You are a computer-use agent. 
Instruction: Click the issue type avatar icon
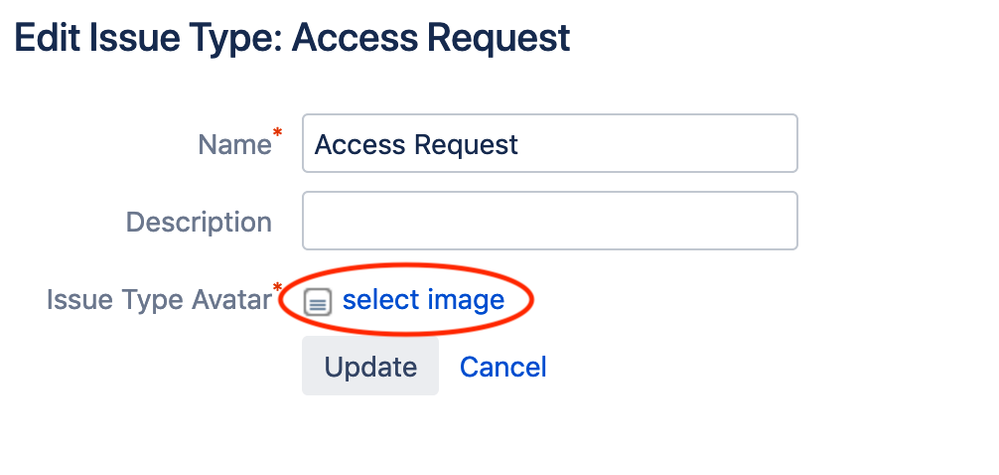(317, 302)
